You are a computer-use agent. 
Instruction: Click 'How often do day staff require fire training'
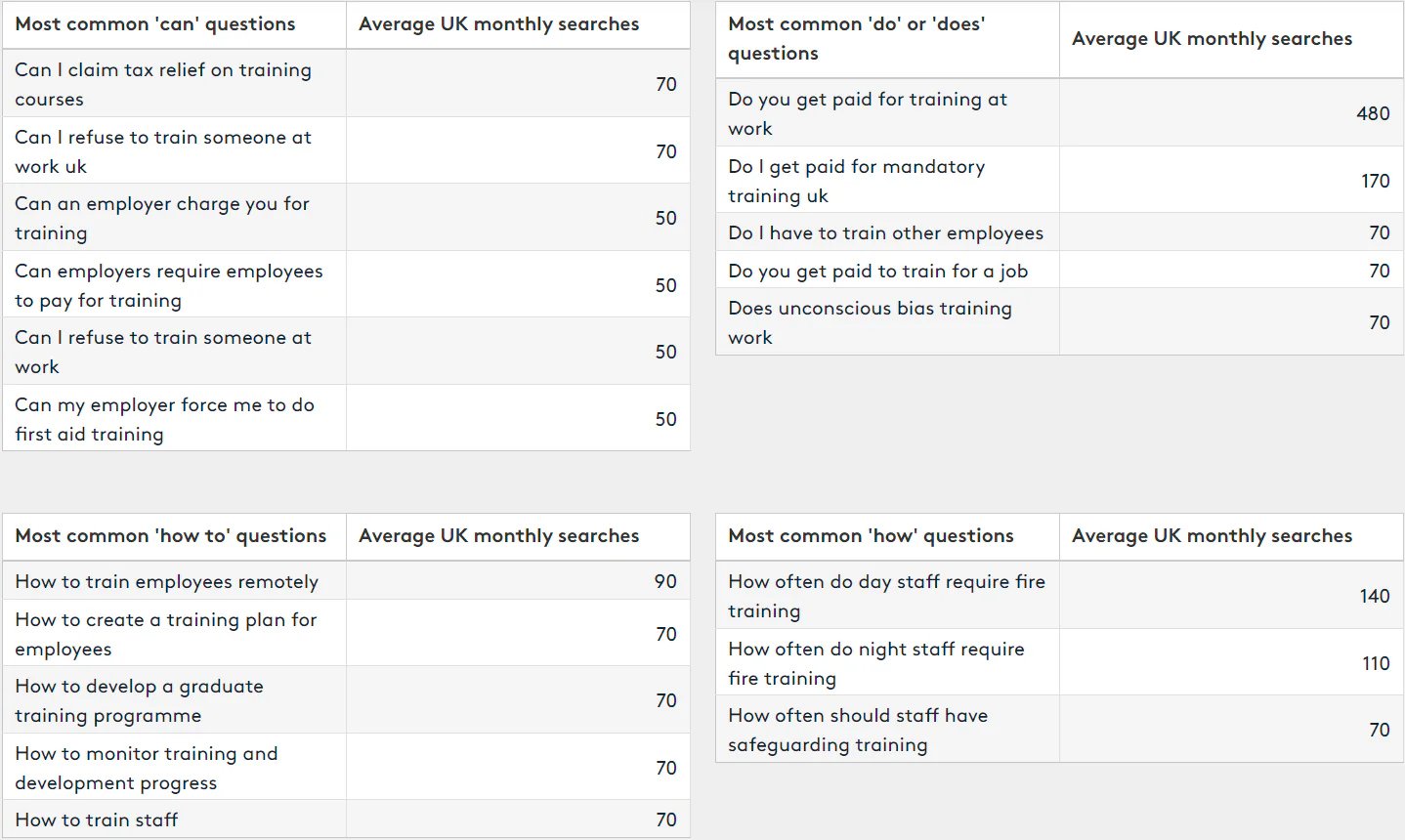886,596
